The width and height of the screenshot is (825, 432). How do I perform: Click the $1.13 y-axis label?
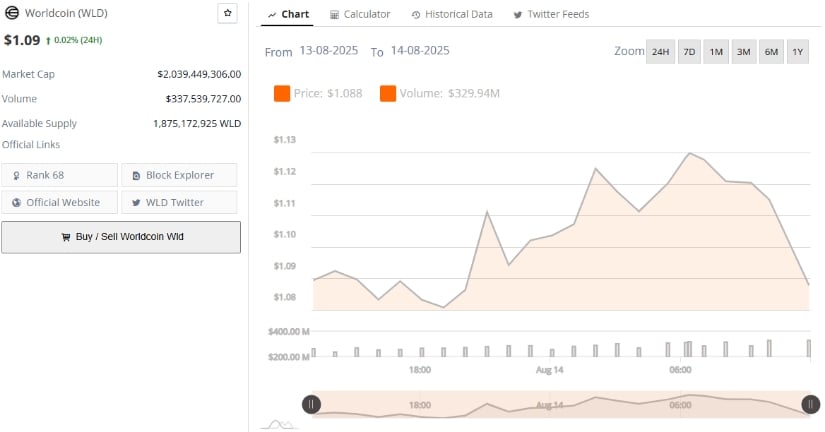tap(285, 139)
